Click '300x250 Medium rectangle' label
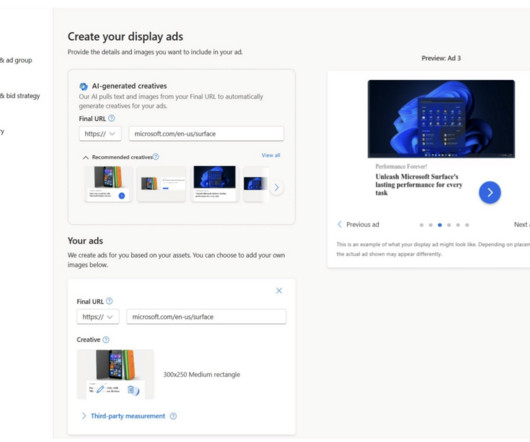Screen dimensions: 530x442 202,374
